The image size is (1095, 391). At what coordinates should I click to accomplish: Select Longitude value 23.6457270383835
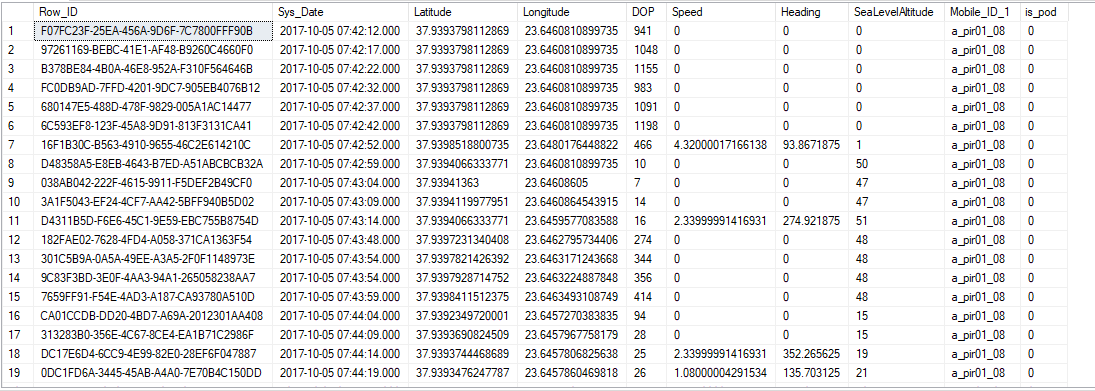571,316
